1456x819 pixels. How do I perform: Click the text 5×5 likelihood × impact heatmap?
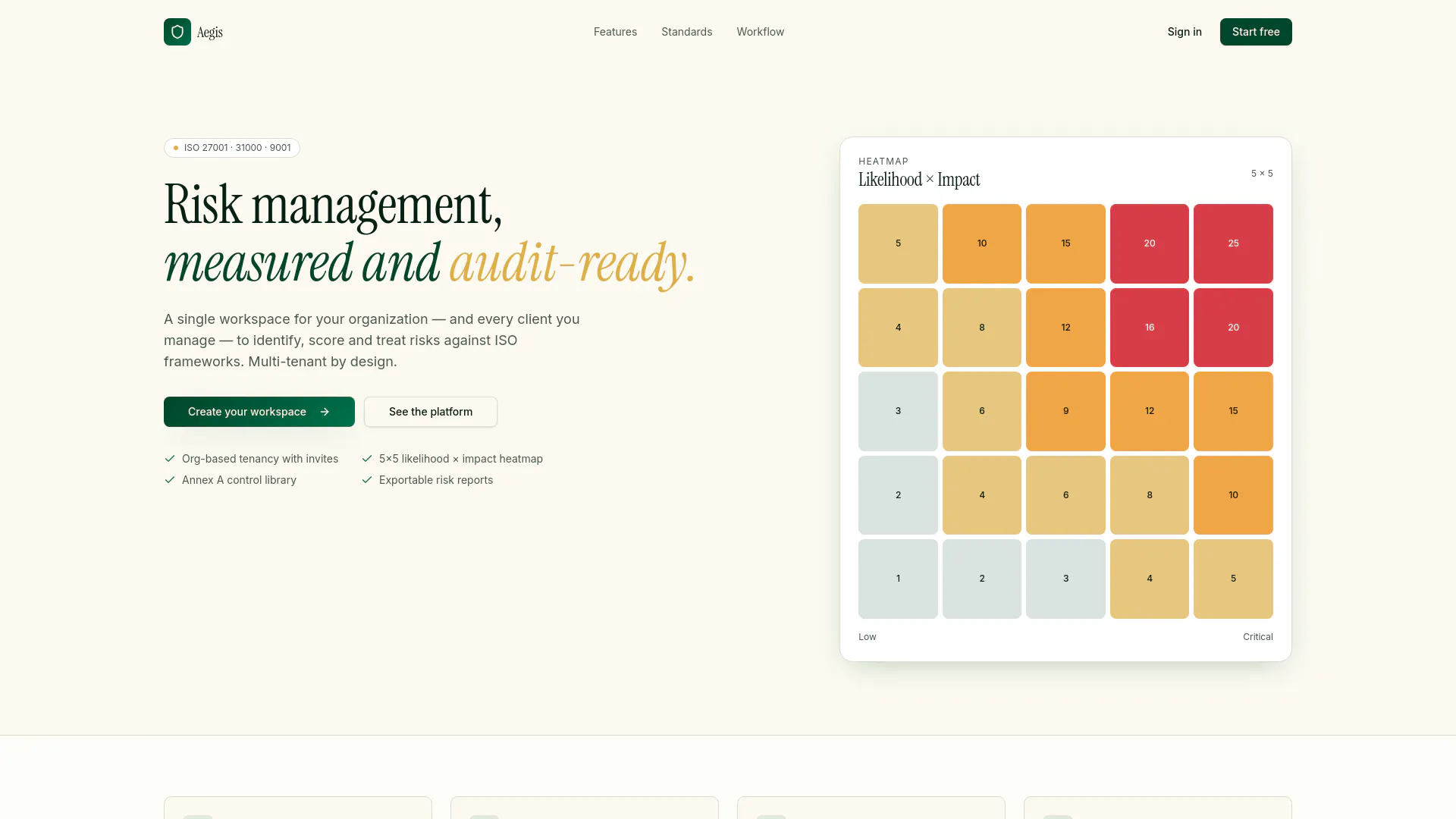pos(461,459)
